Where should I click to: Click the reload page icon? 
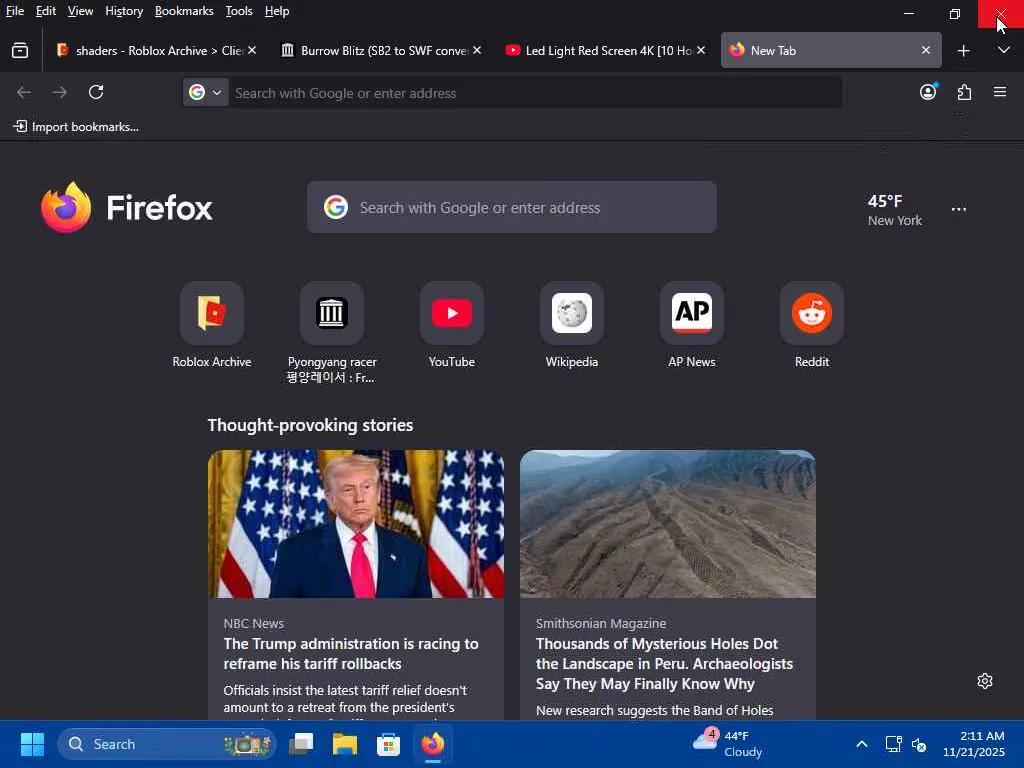tap(96, 92)
